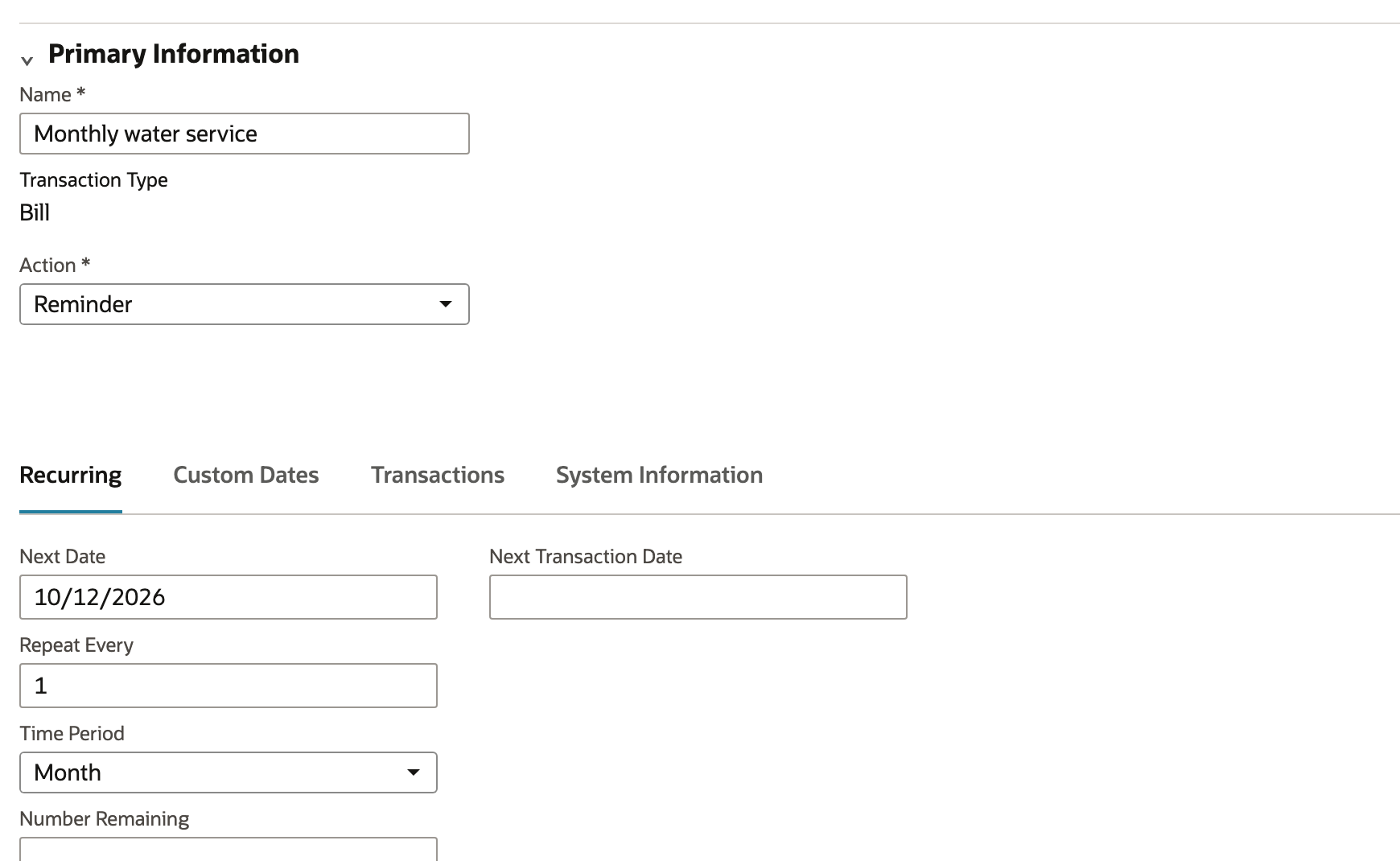Click the Action field label

click(x=55, y=265)
